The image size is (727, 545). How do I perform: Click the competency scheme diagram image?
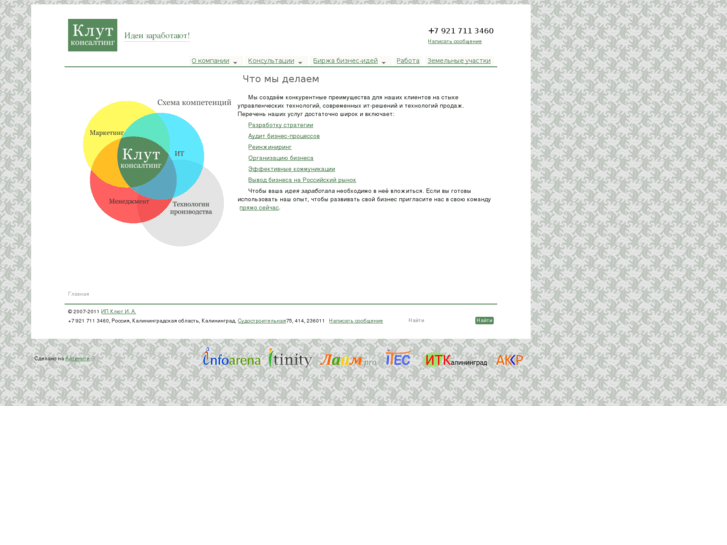pyautogui.click(x=155, y=173)
